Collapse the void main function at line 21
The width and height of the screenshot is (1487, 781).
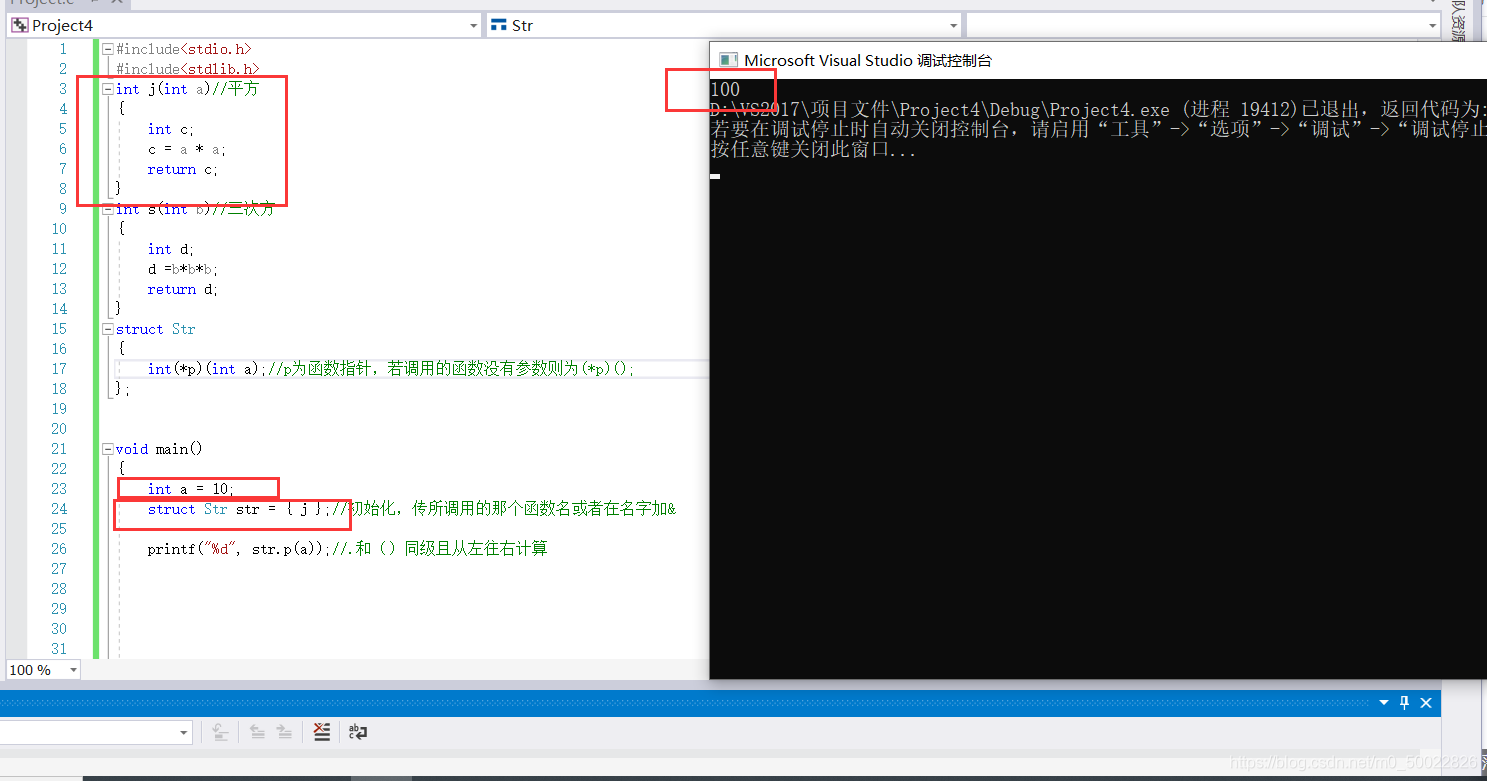(108, 448)
